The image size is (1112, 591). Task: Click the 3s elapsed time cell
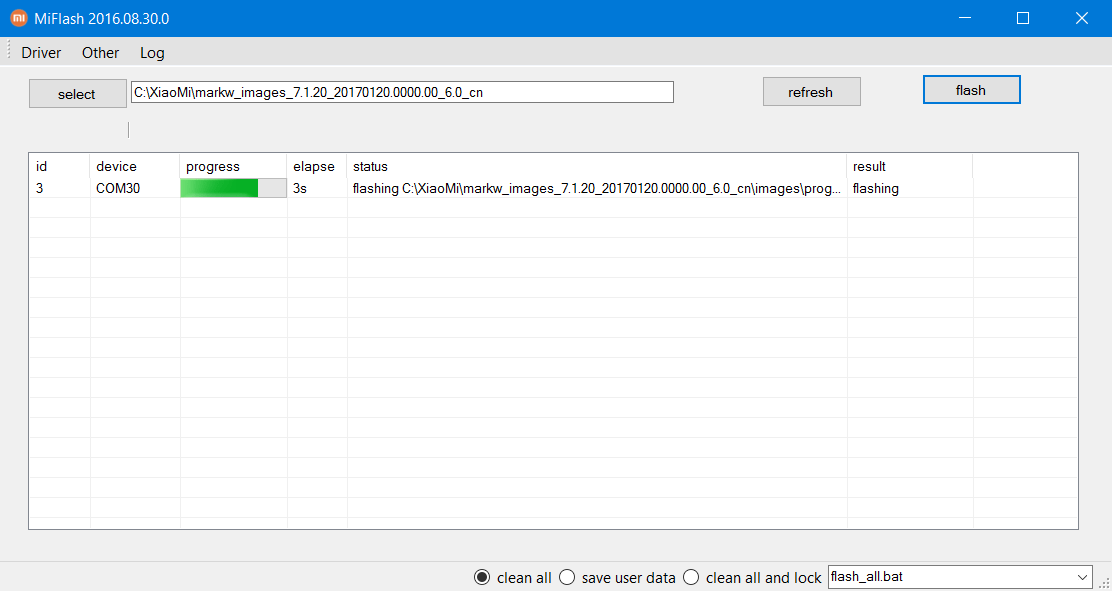pos(317,189)
